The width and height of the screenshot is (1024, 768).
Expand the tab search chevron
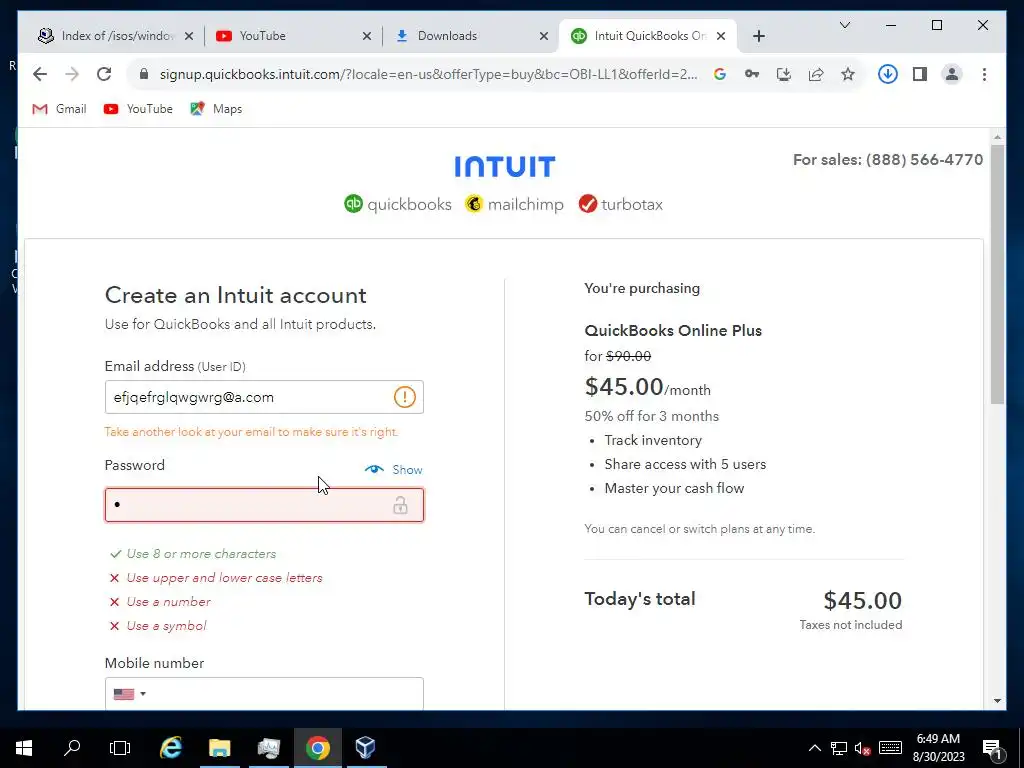[x=844, y=25]
